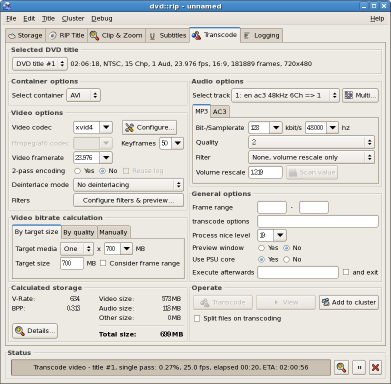Viewport: 391px width, 384px height.
Task: Select Yes for 2-pass encoding
Action: (77, 171)
